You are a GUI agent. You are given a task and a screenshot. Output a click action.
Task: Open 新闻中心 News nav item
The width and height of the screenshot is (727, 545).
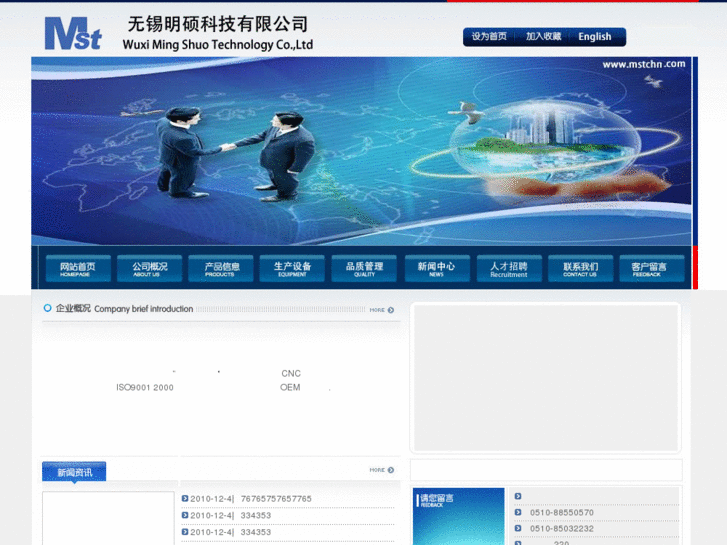437,269
